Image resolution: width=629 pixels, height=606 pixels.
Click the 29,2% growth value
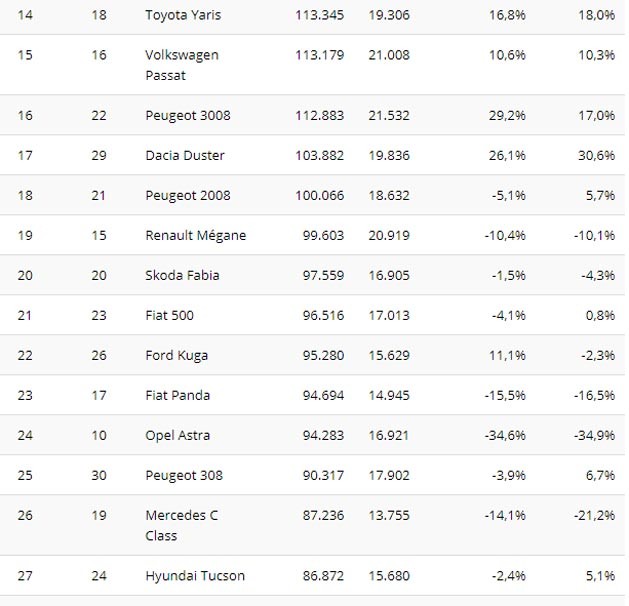(x=507, y=115)
